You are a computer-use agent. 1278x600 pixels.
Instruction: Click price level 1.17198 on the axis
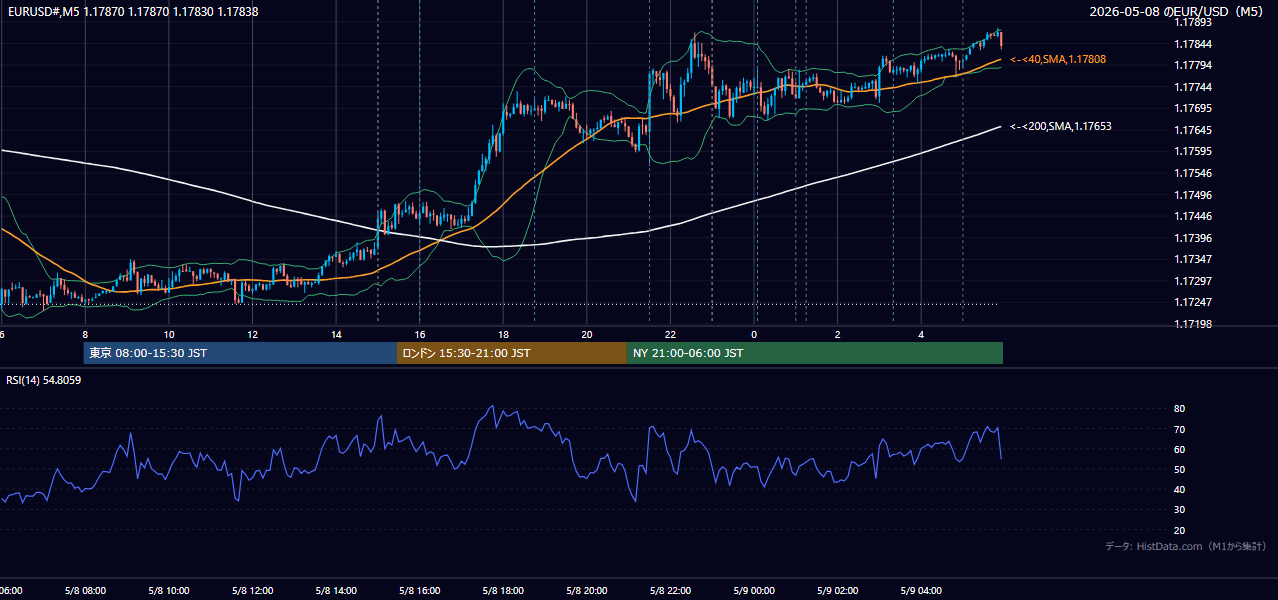(1193, 324)
